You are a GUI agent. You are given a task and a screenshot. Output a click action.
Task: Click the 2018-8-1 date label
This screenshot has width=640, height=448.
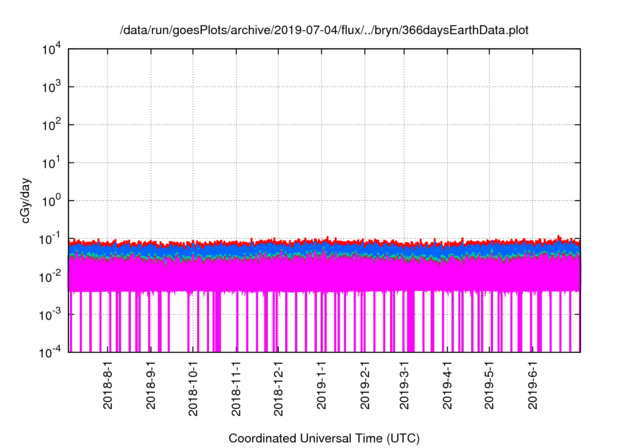[x=108, y=385]
